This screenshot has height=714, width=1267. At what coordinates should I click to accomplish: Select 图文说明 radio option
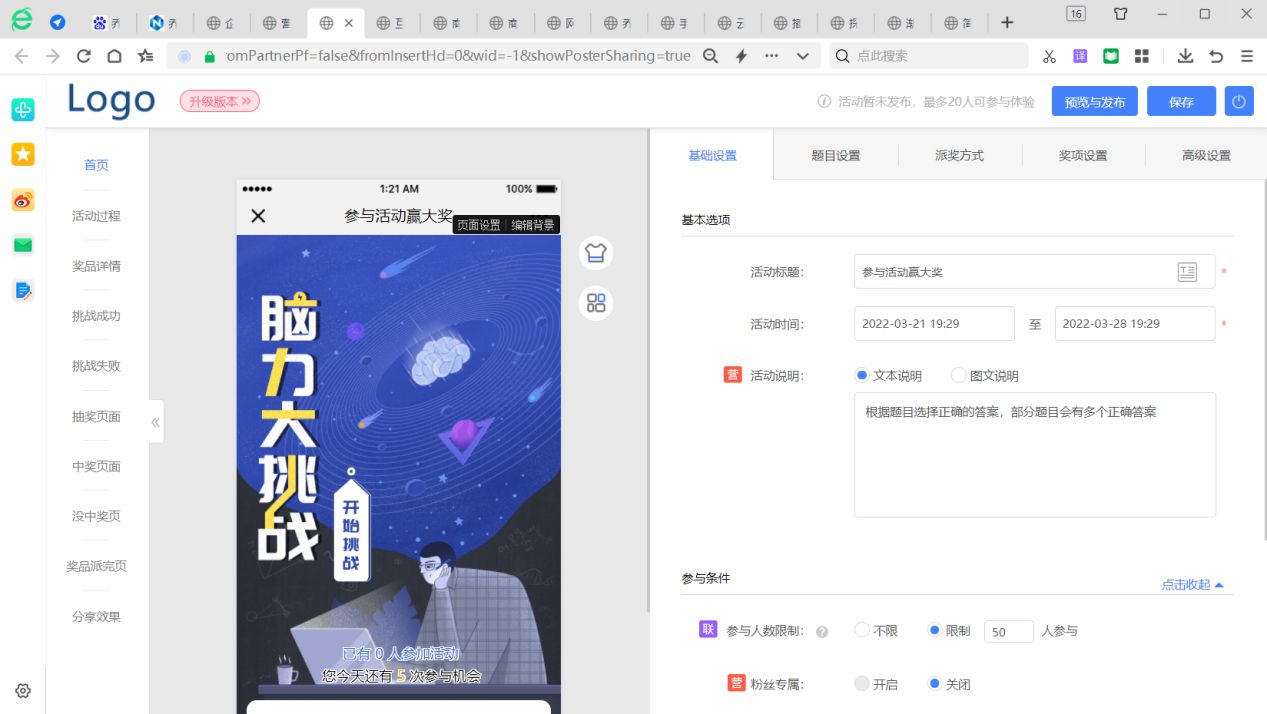coord(958,376)
